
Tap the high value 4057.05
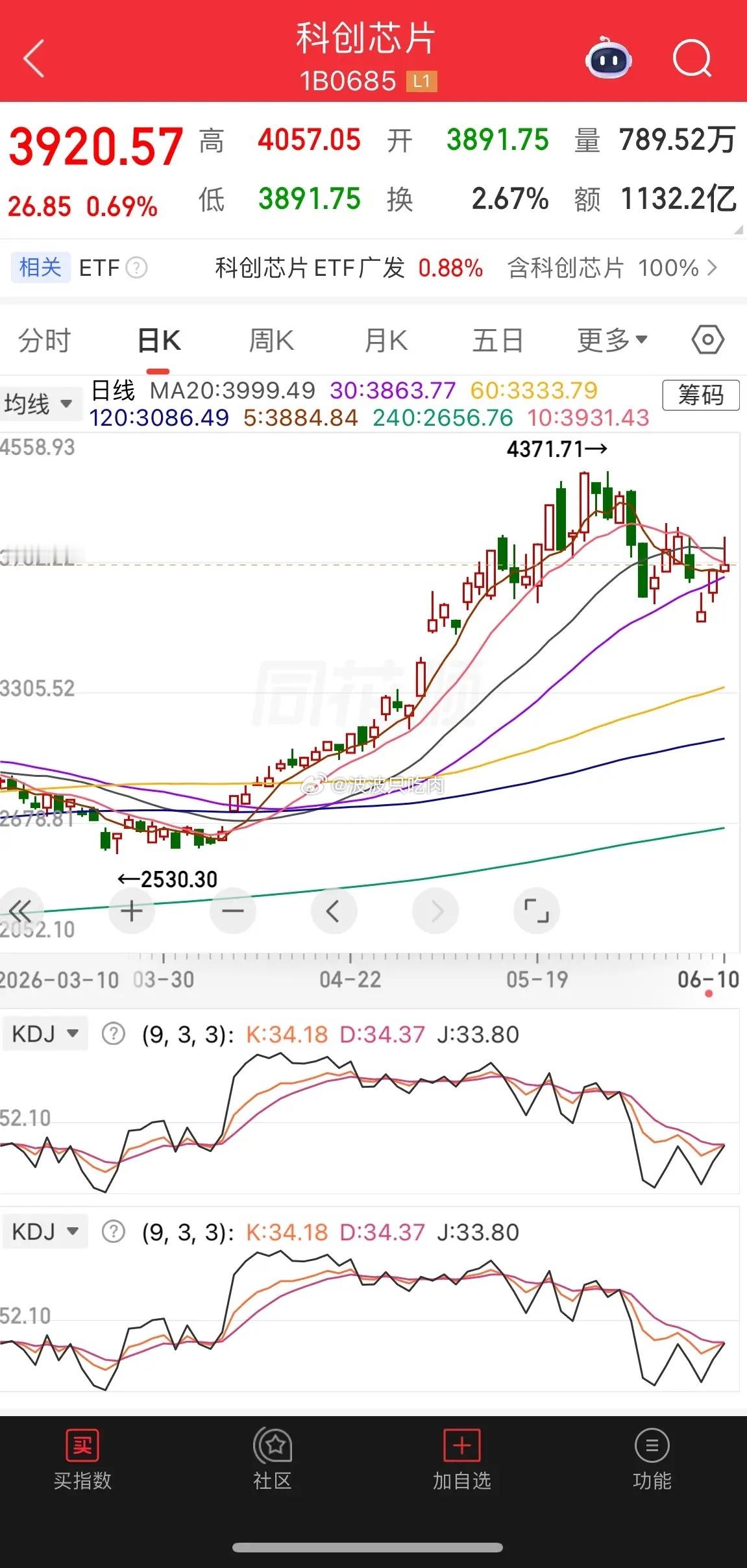[x=309, y=140]
